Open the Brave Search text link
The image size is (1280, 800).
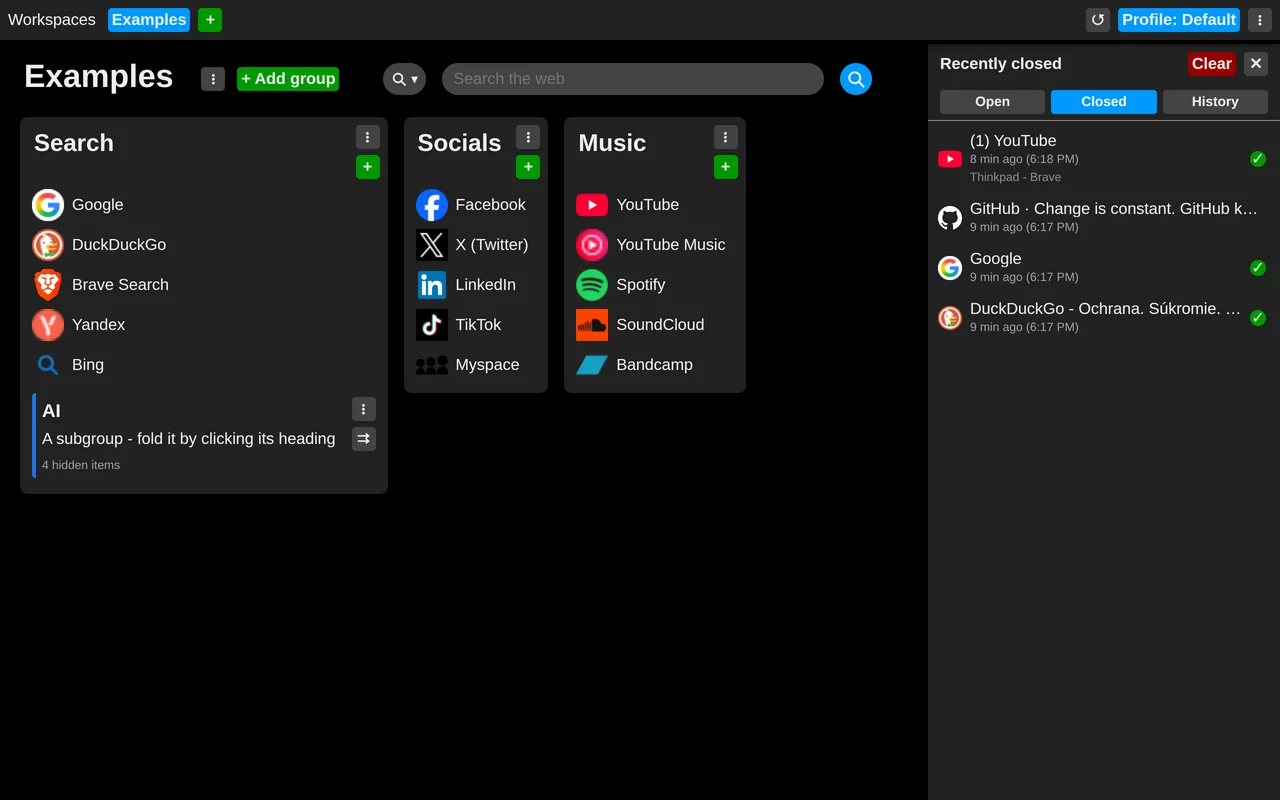coord(120,285)
